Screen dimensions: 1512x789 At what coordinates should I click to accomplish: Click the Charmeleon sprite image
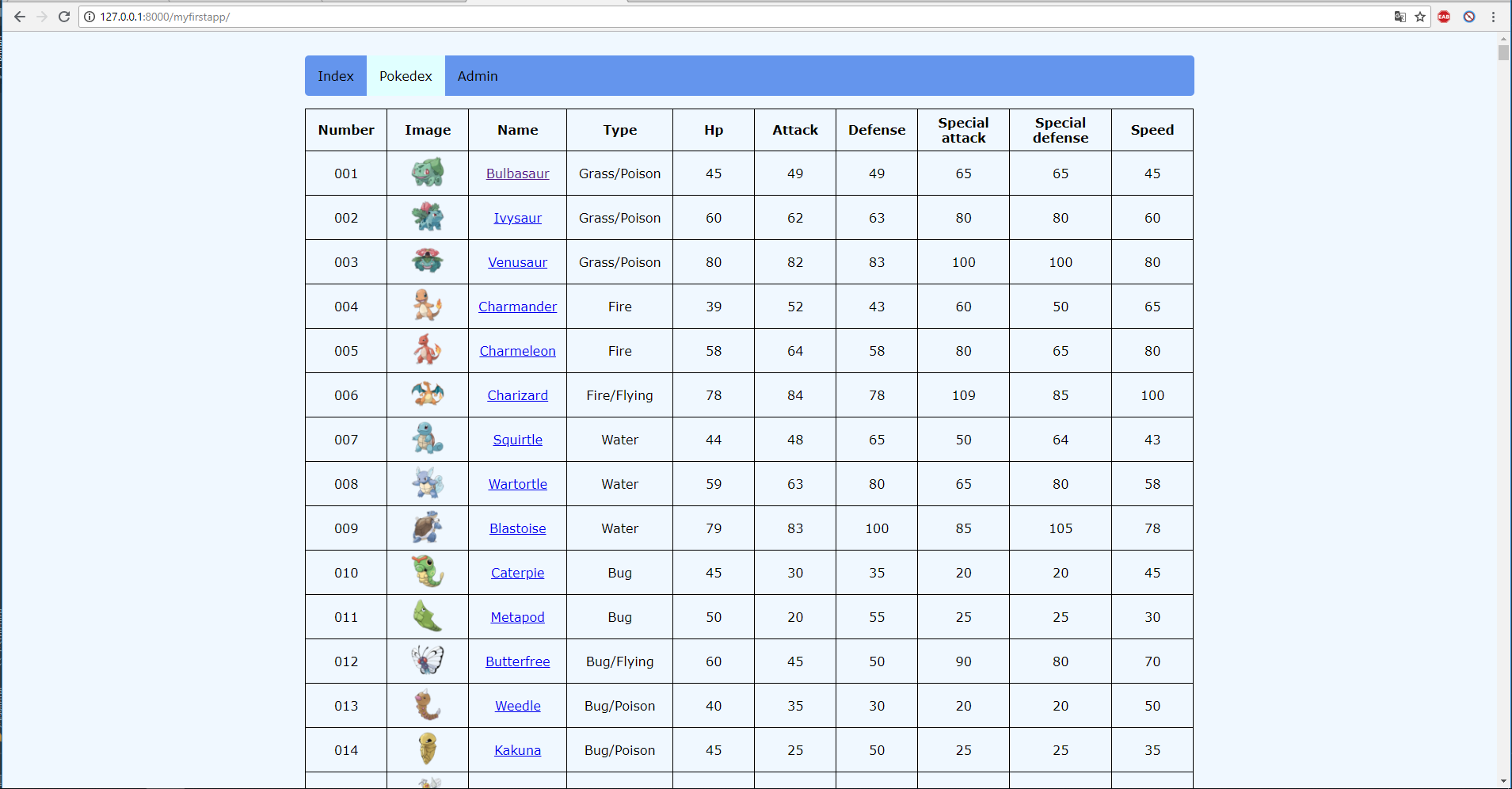pos(428,349)
